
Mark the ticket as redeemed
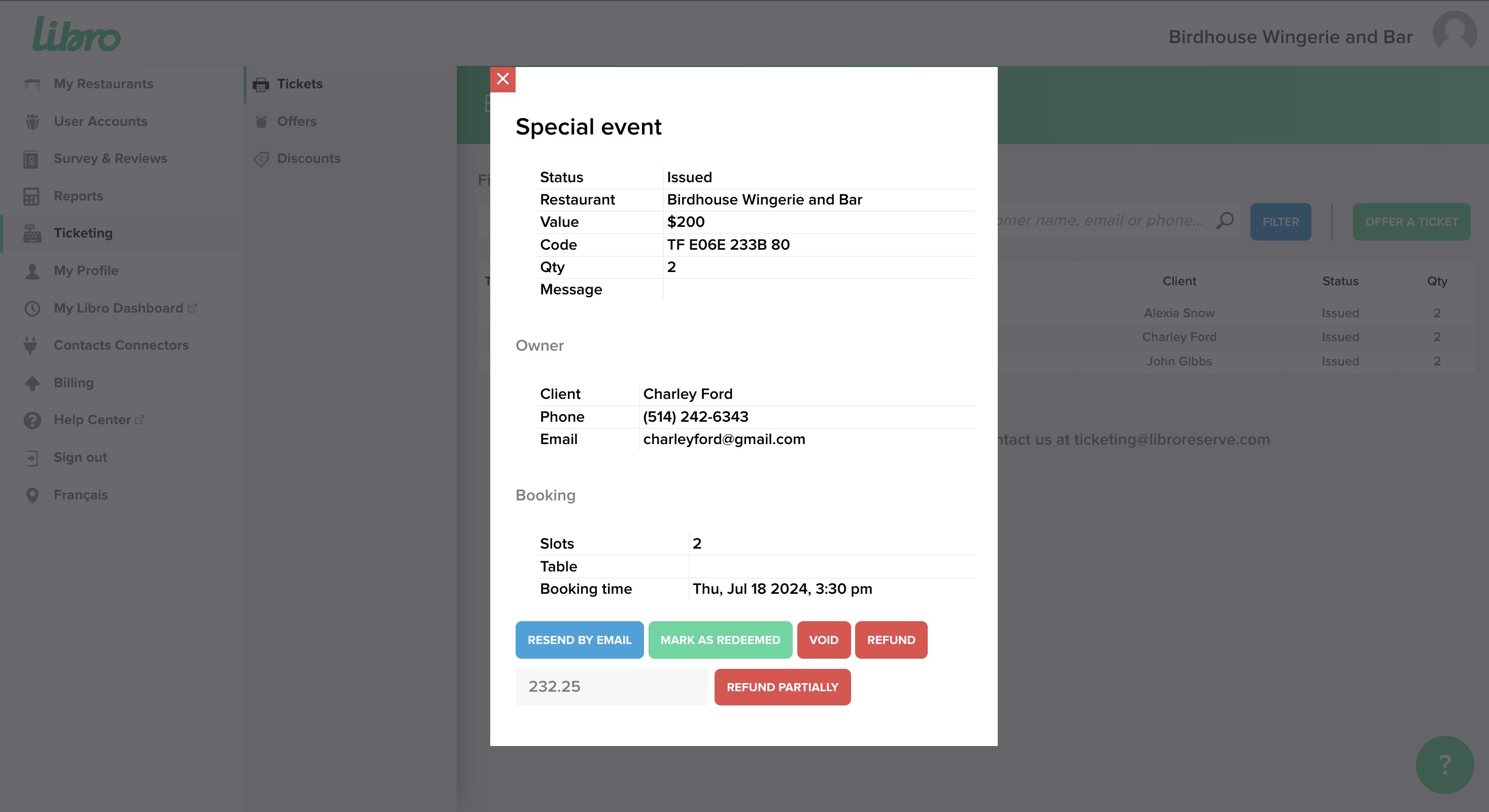tap(720, 640)
